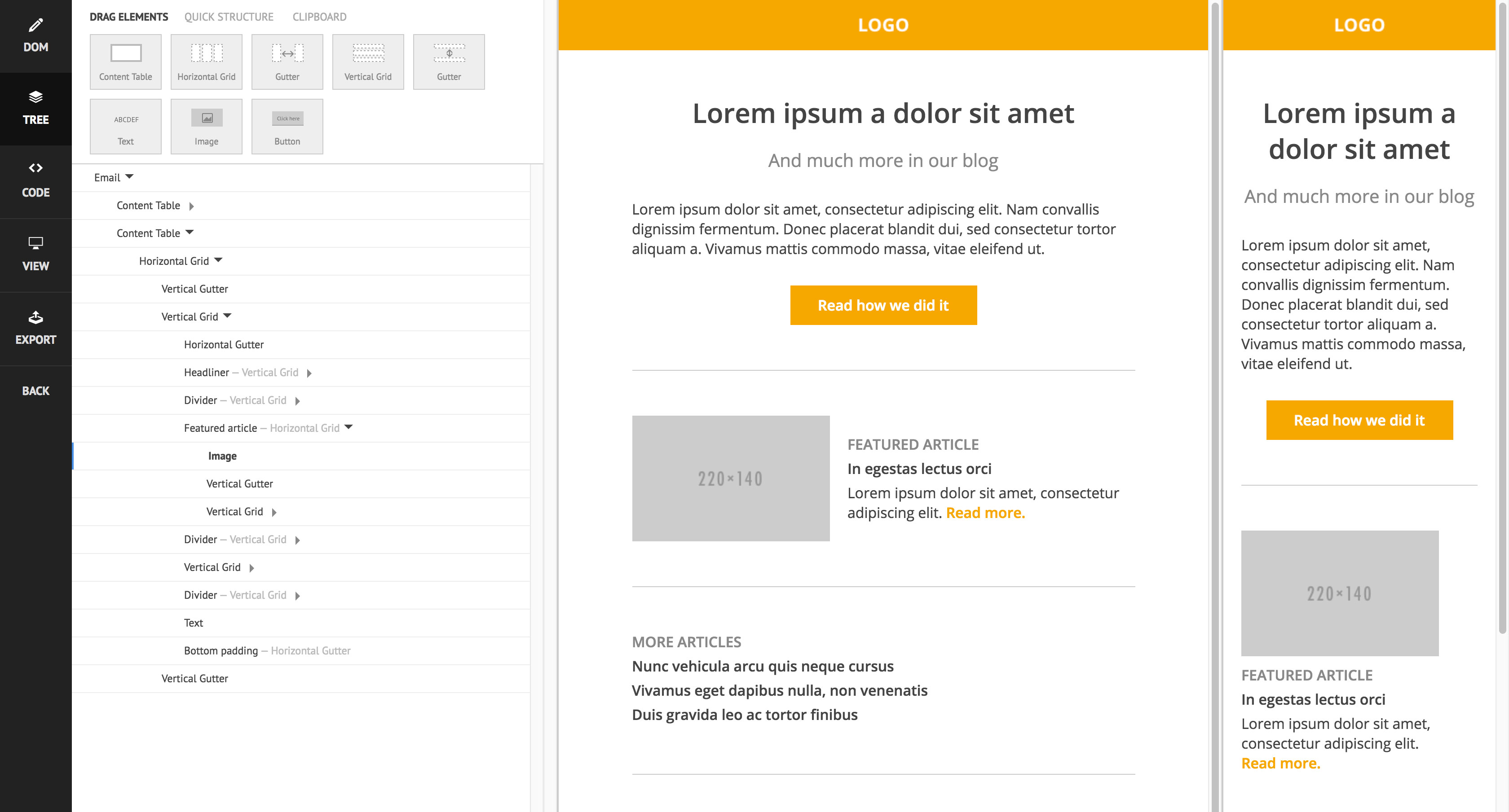Collapse the Email root node

click(x=129, y=177)
